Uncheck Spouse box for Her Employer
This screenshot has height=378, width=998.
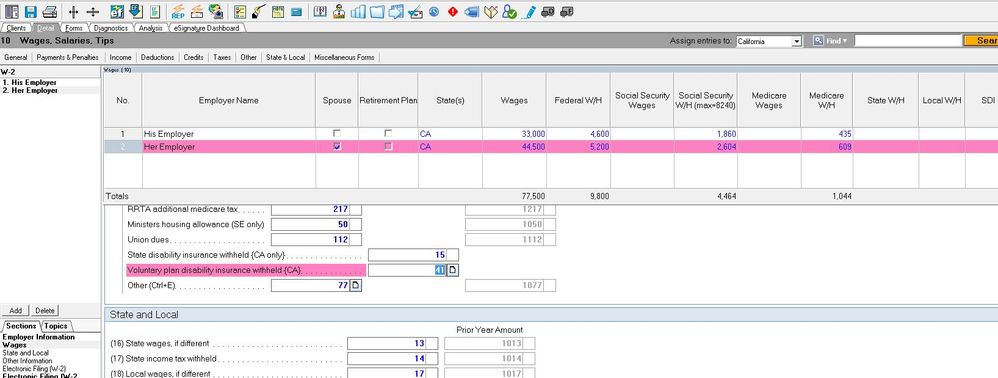click(337, 146)
